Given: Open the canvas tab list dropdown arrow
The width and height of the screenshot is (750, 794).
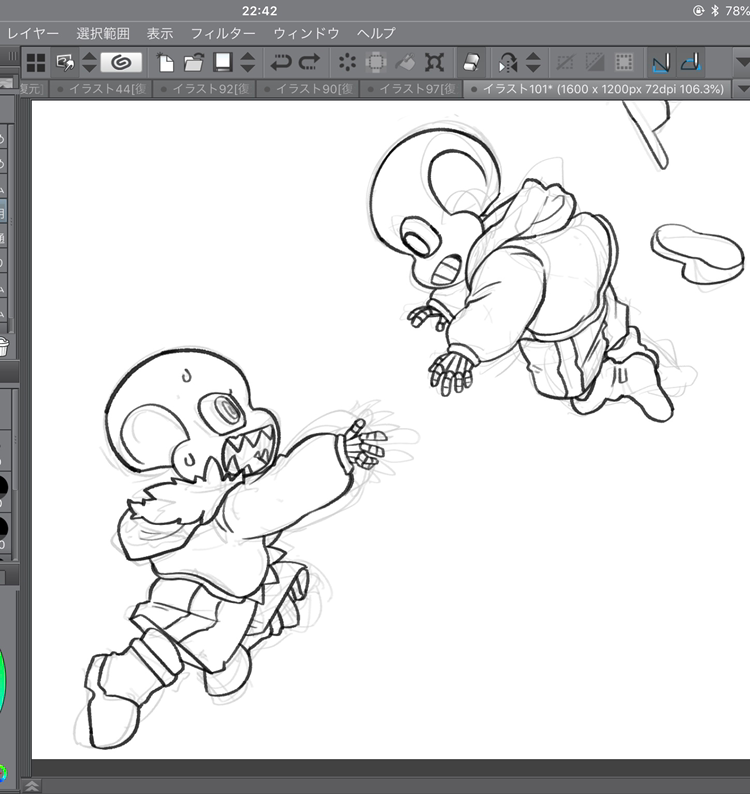Looking at the screenshot, I should pyautogui.click(x=743, y=89).
